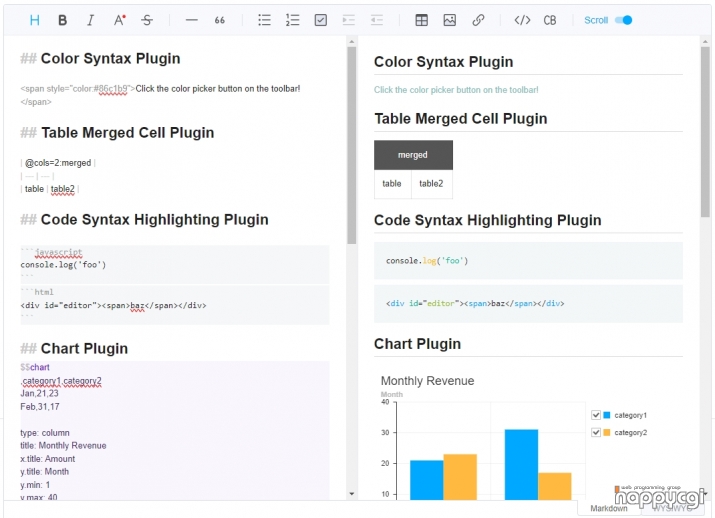Apply strikethrough formatting
Viewport: 715px width, 518px height.
click(x=147, y=20)
